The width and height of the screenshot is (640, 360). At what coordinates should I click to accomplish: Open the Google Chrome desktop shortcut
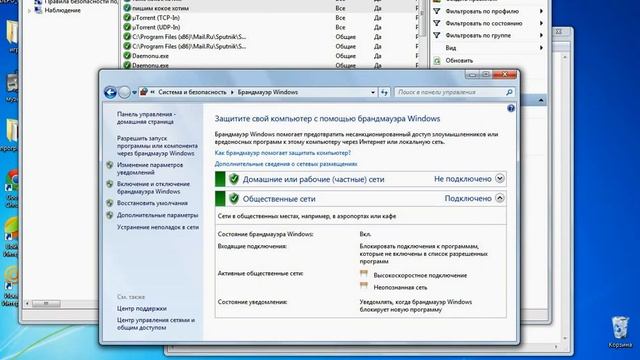tap(11, 189)
